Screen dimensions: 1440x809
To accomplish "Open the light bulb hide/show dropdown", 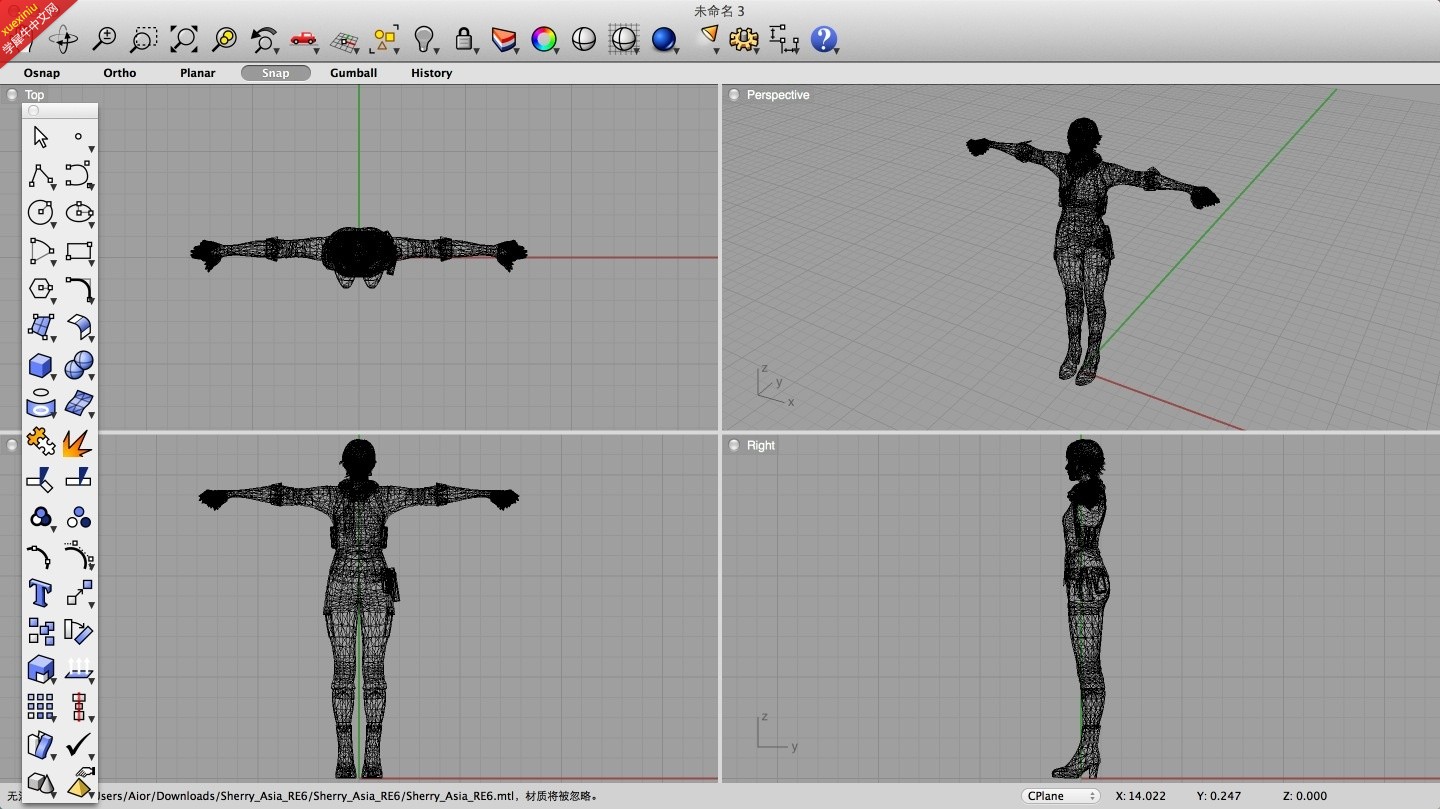I will tap(425, 39).
